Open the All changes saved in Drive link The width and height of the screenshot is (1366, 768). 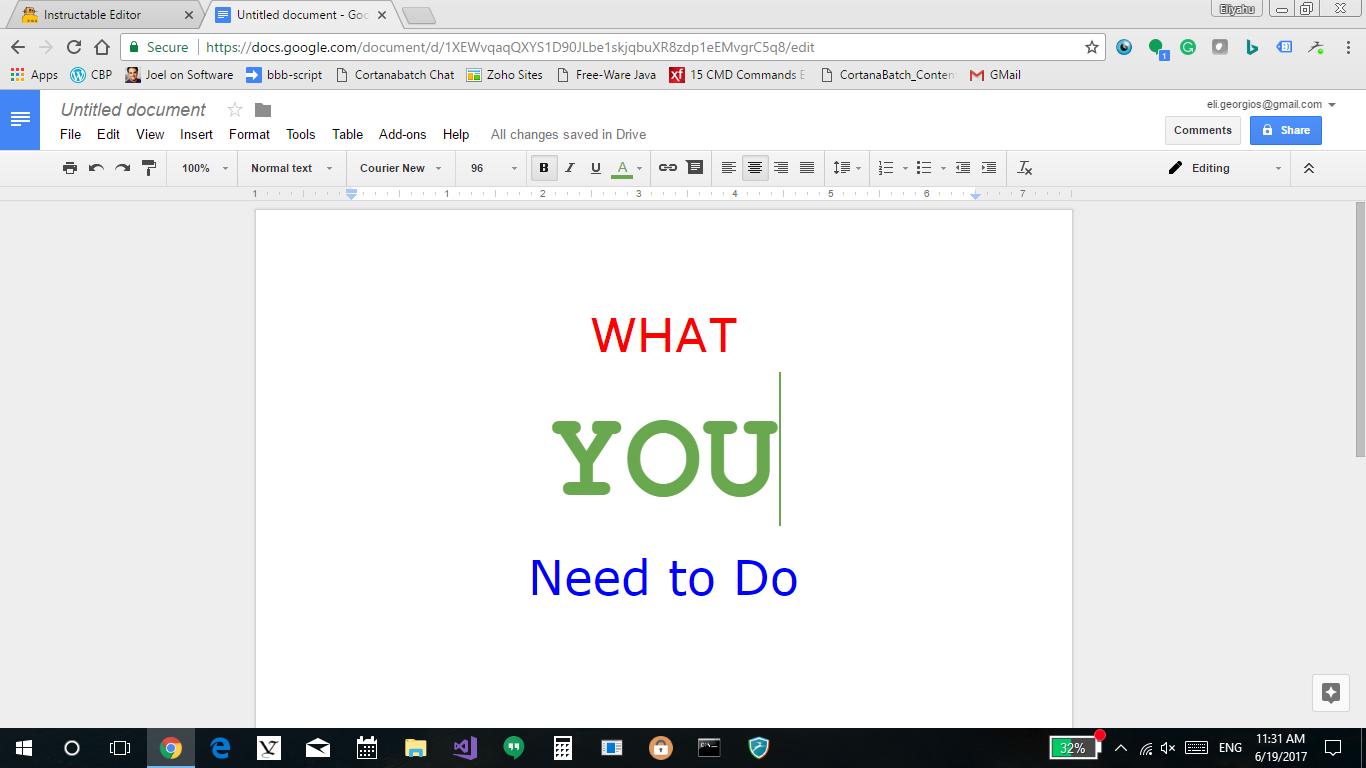click(568, 134)
